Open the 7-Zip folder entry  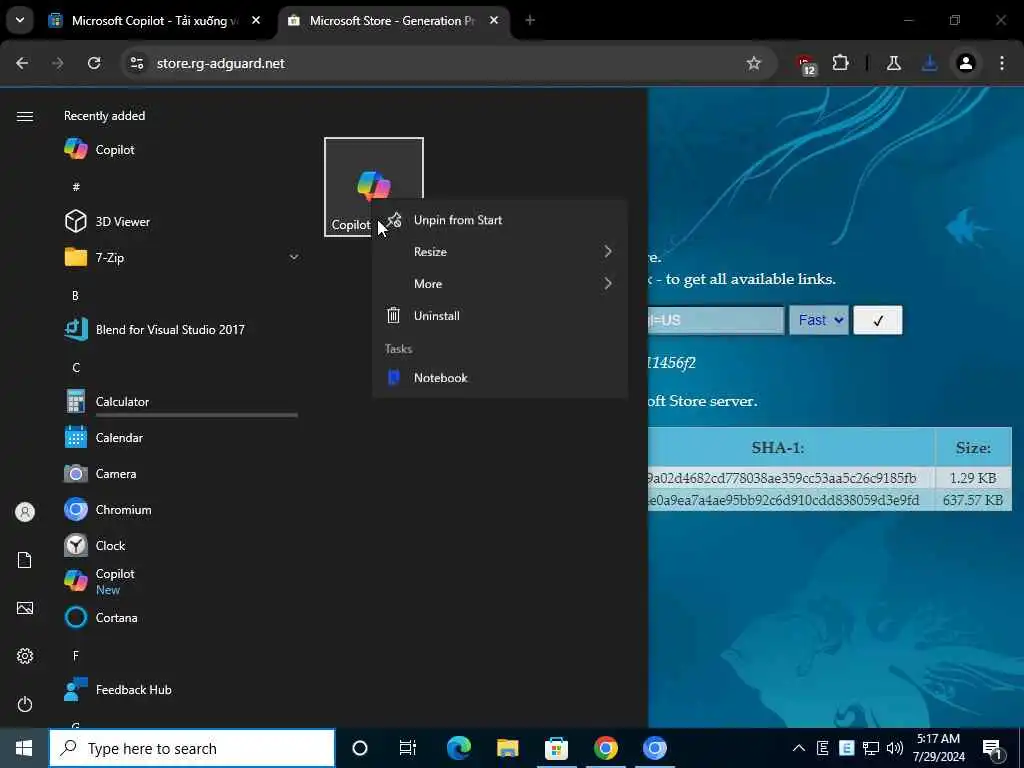point(180,257)
